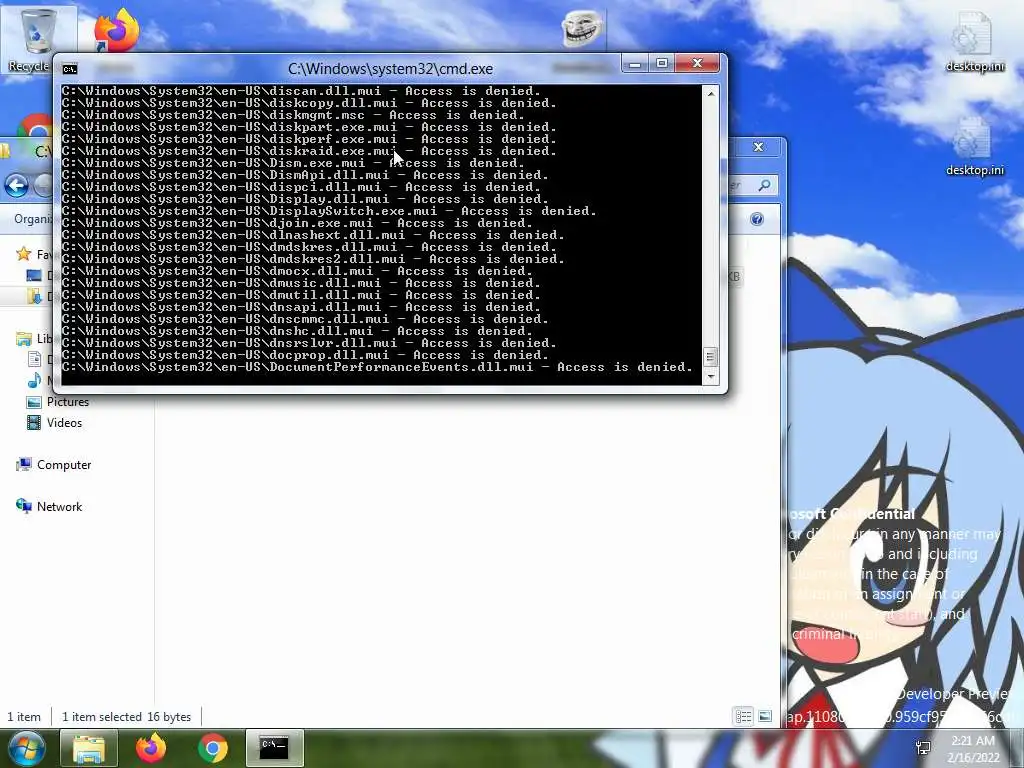The height and width of the screenshot is (768, 1024).
Task: Click the Explorer search input field
Action: pyautogui.click(x=741, y=185)
